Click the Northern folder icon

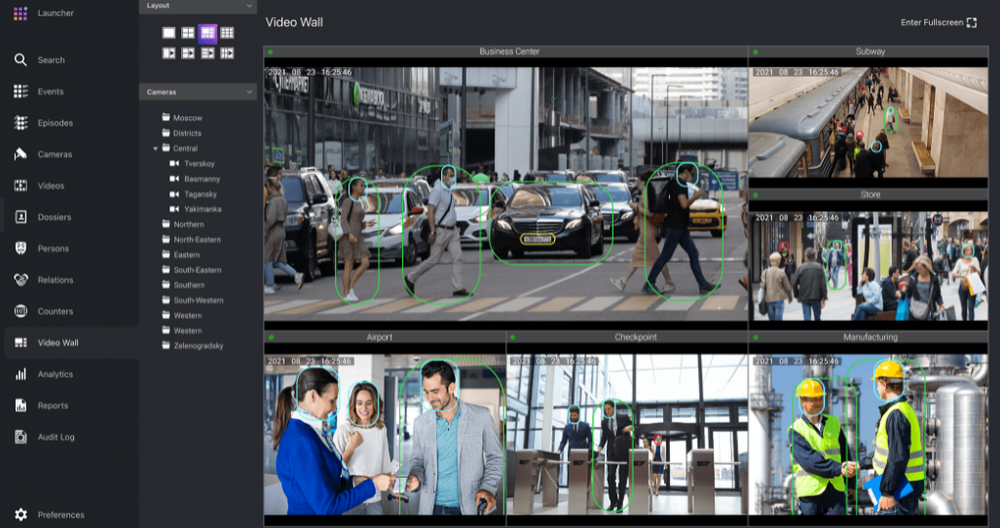[x=166, y=224]
